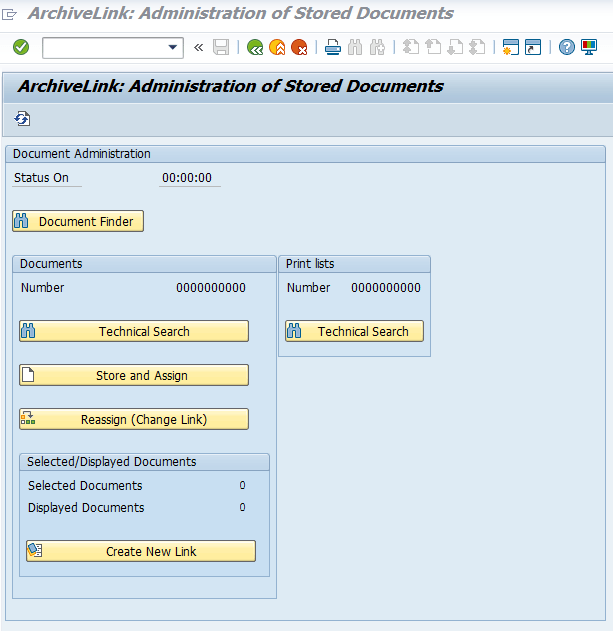Open the Help question mark icon
The width and height of the screenshot is (613, 631).
click(x=566, y=47)
